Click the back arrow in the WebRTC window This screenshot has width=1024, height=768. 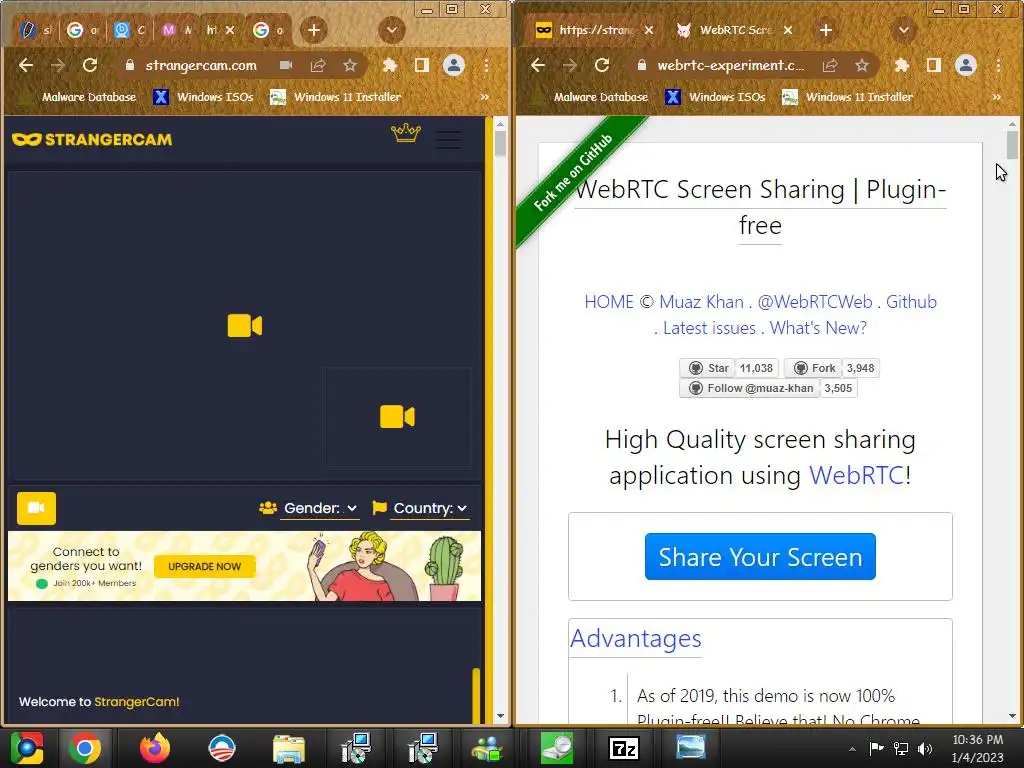point(538,65)
